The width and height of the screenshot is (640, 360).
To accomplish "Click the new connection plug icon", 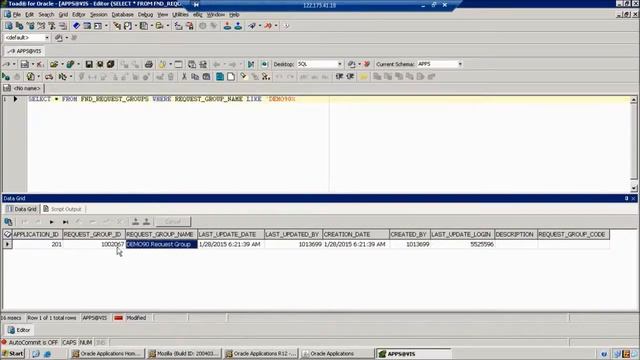I will pos(252,26).
